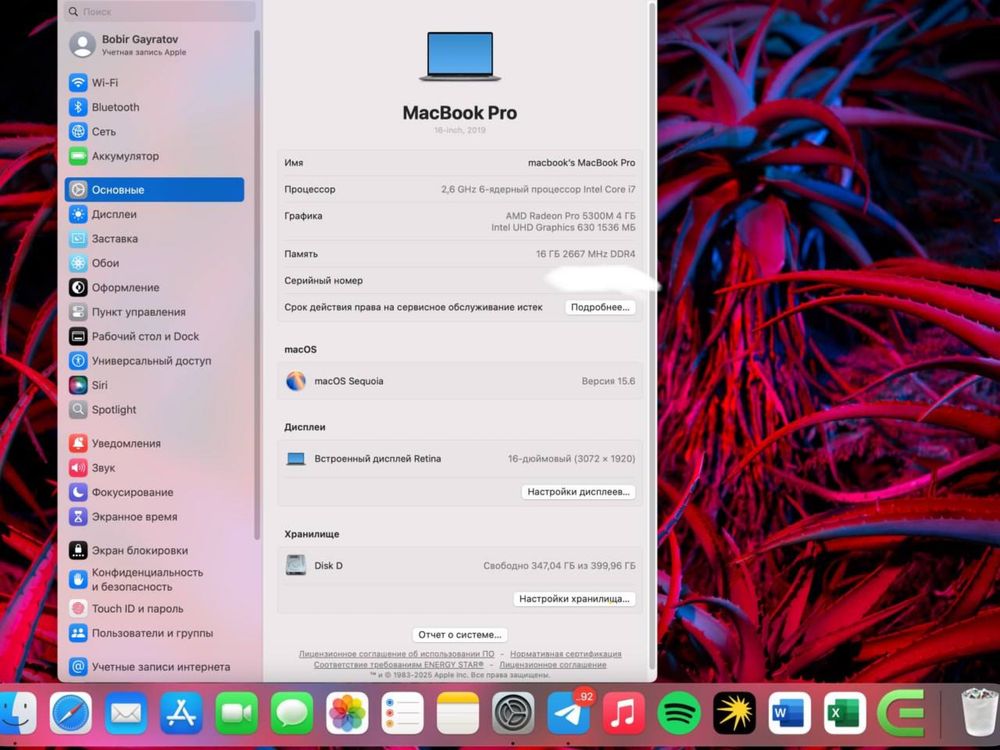Open Telegram with 92 badge in Dock
Viewport: 1000px width, 750px height.
coord(569,713)
